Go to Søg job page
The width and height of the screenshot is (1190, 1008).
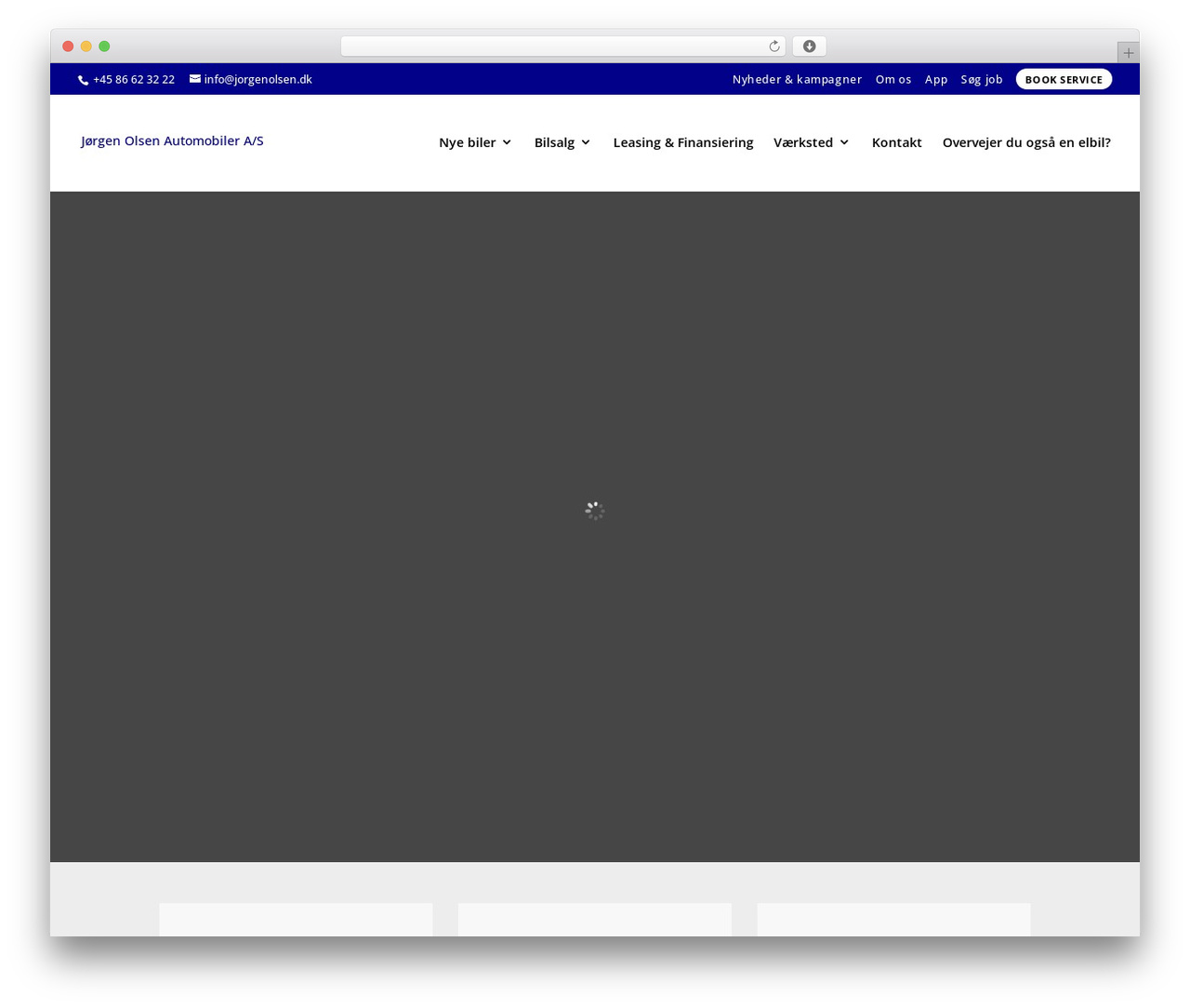click(982, 79)
